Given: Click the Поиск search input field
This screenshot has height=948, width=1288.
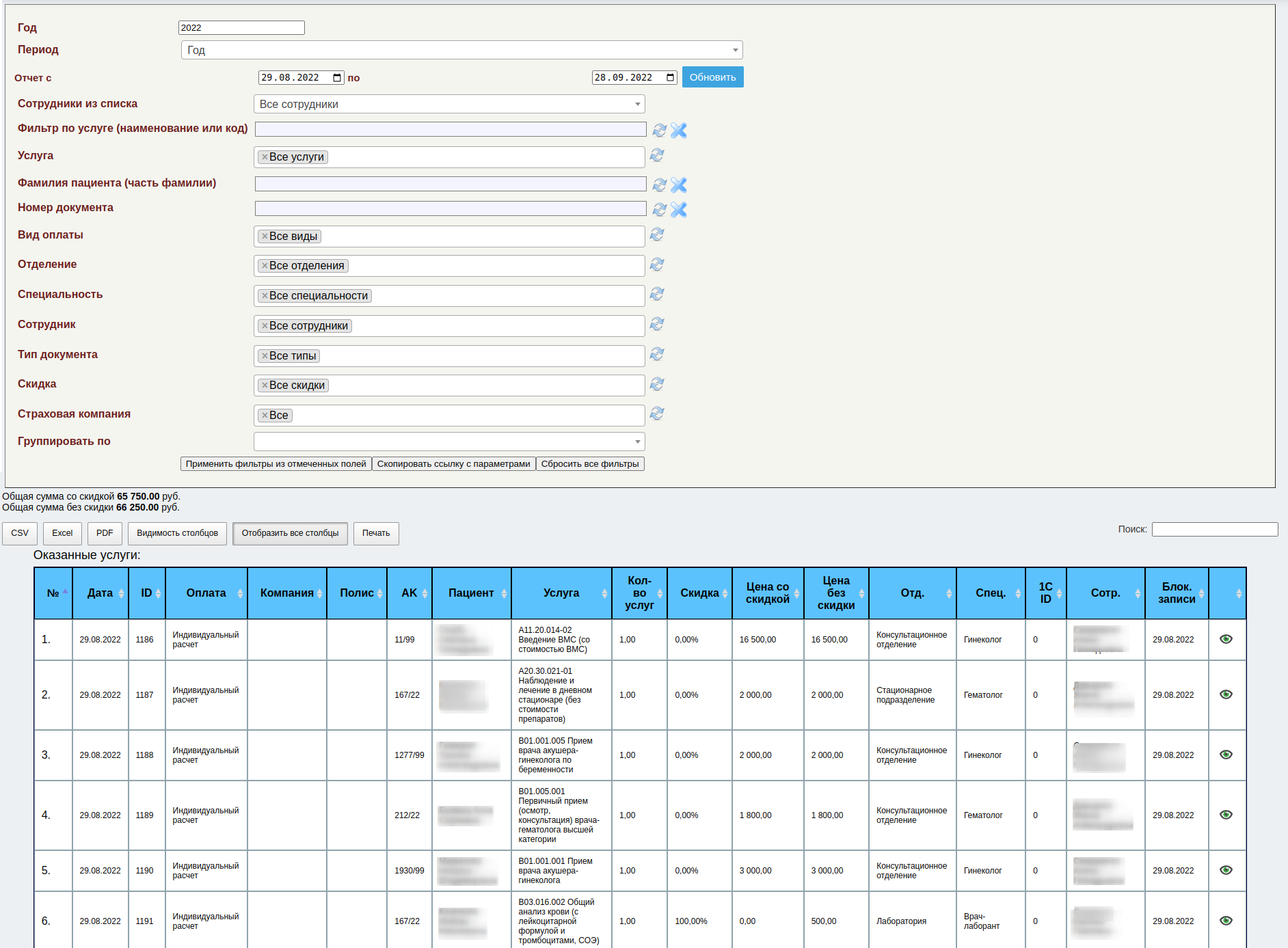Looking at the screenshot, I should coord(1214,530).
